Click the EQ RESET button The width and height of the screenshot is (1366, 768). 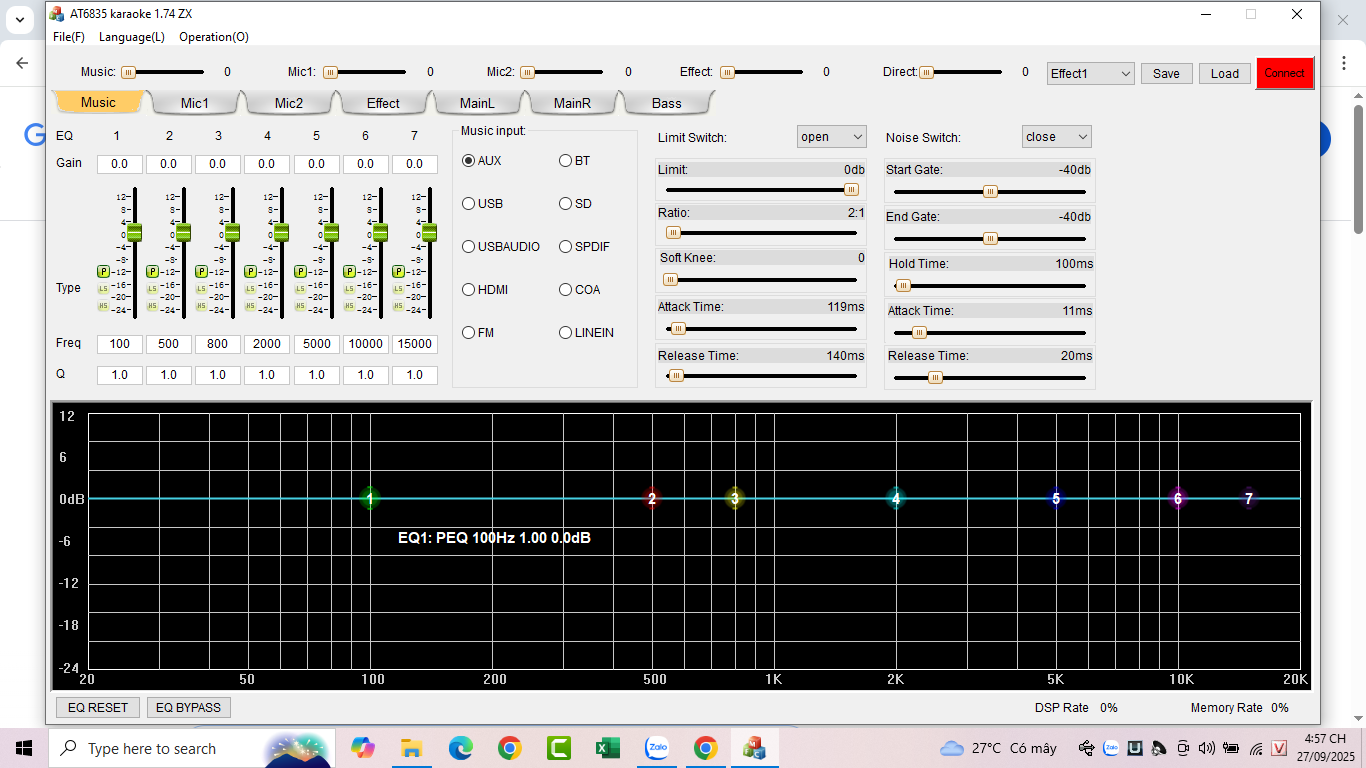click(98, 707)
